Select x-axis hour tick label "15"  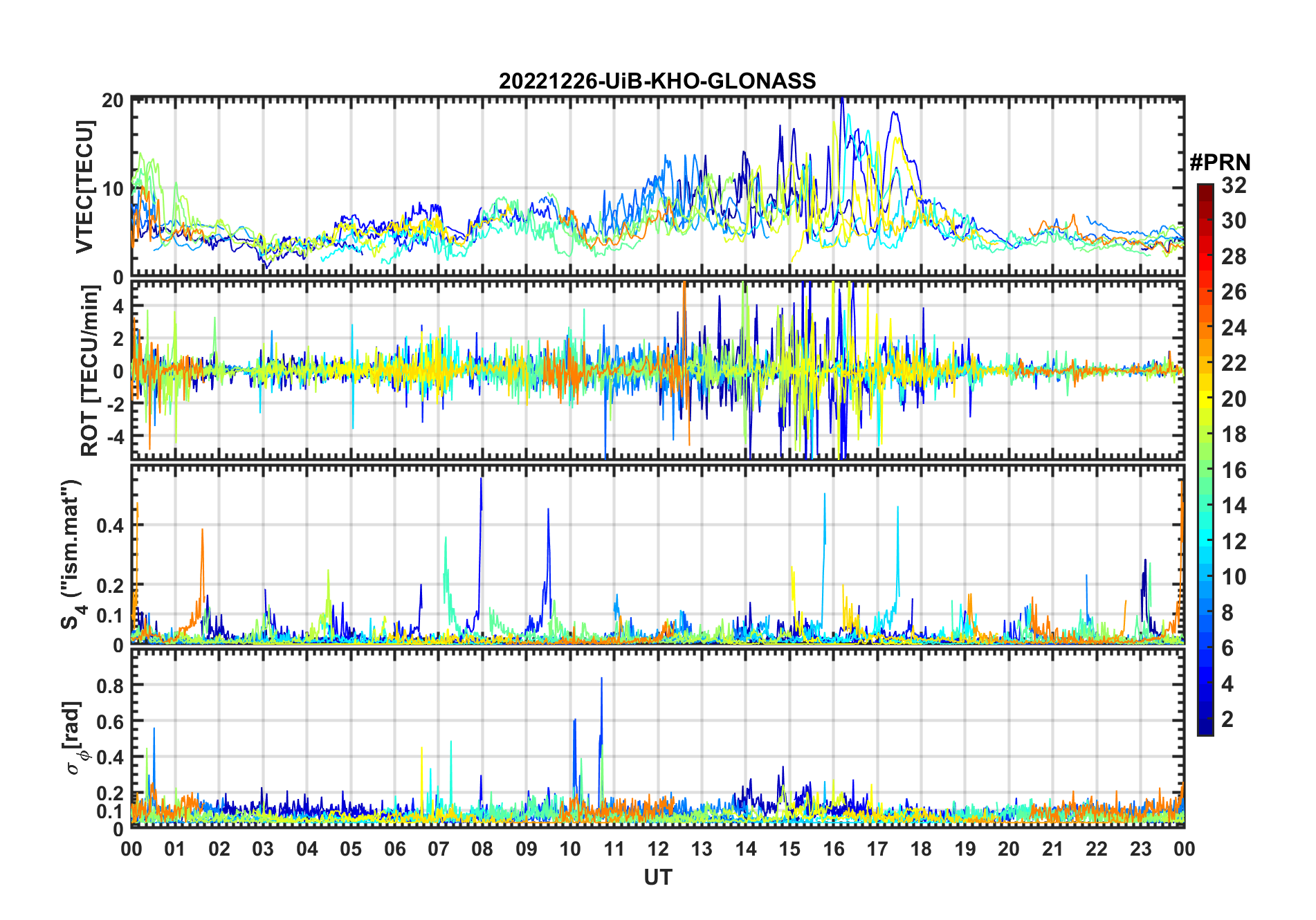coord(789,849)
